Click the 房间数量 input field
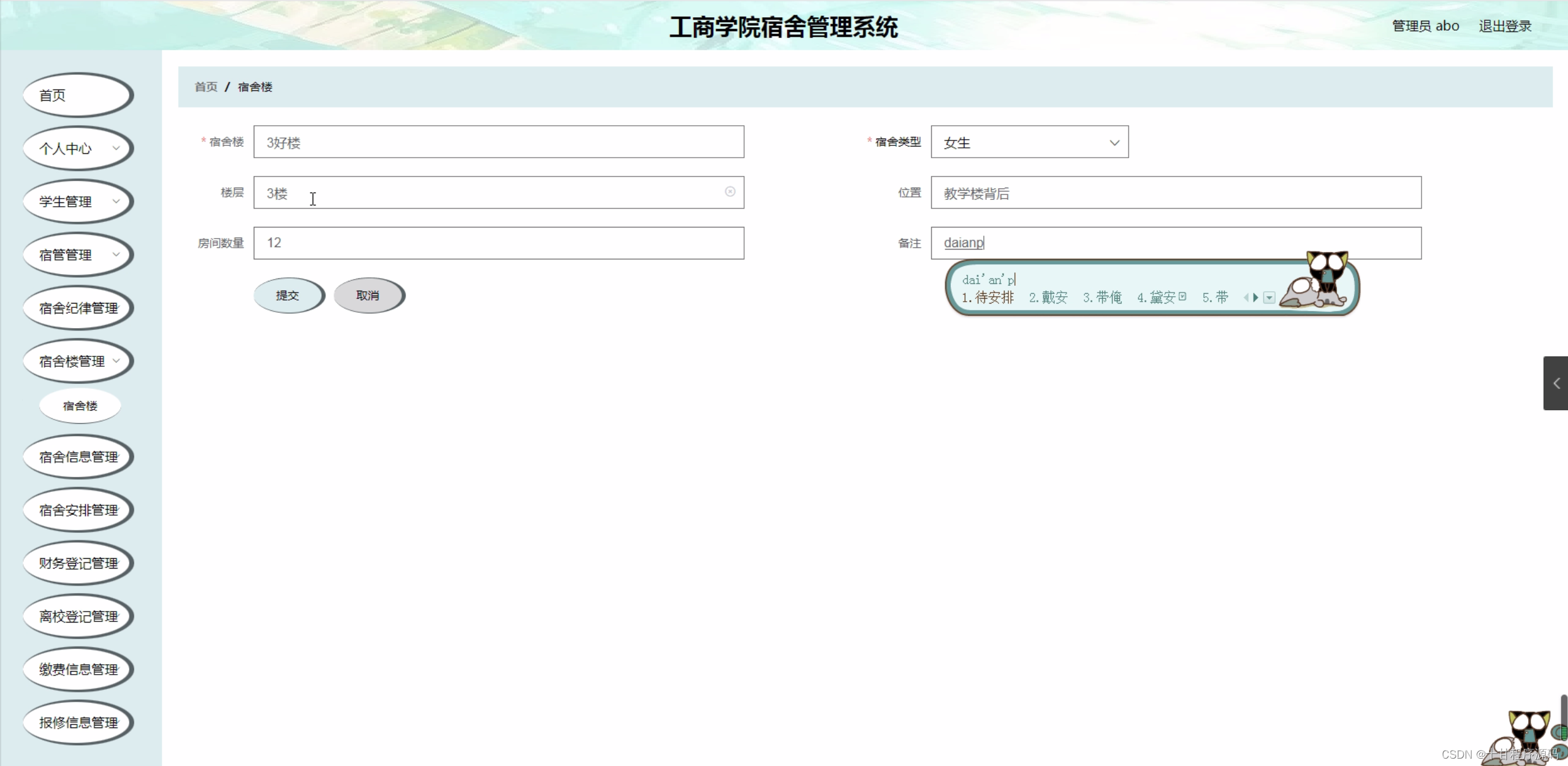 click(498, 243)
